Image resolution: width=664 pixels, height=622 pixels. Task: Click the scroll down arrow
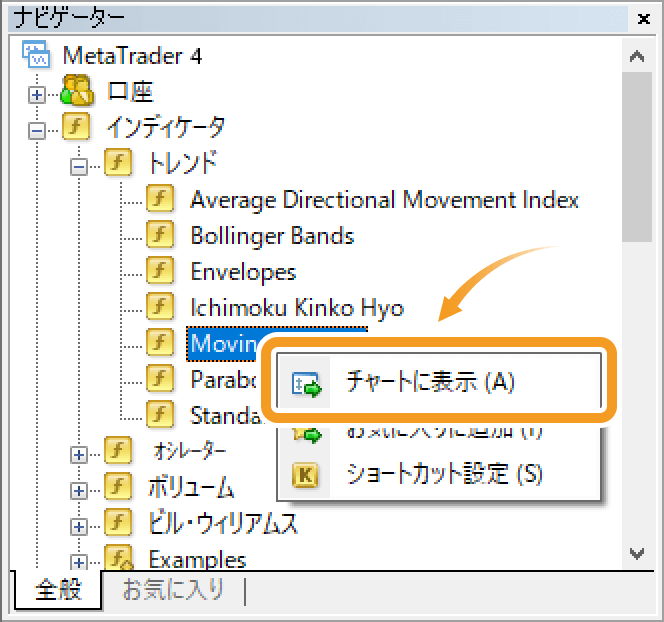637,553
